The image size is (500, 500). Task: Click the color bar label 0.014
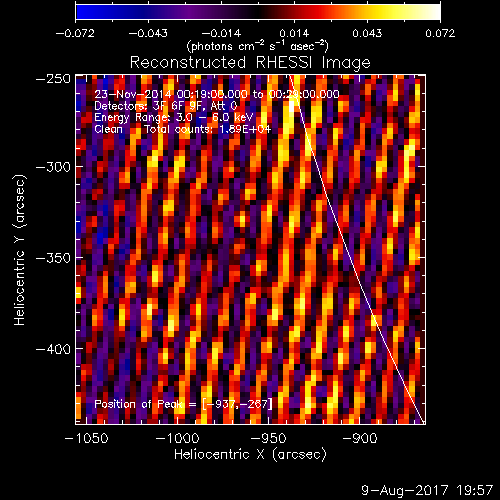click(x=294, y=33)
